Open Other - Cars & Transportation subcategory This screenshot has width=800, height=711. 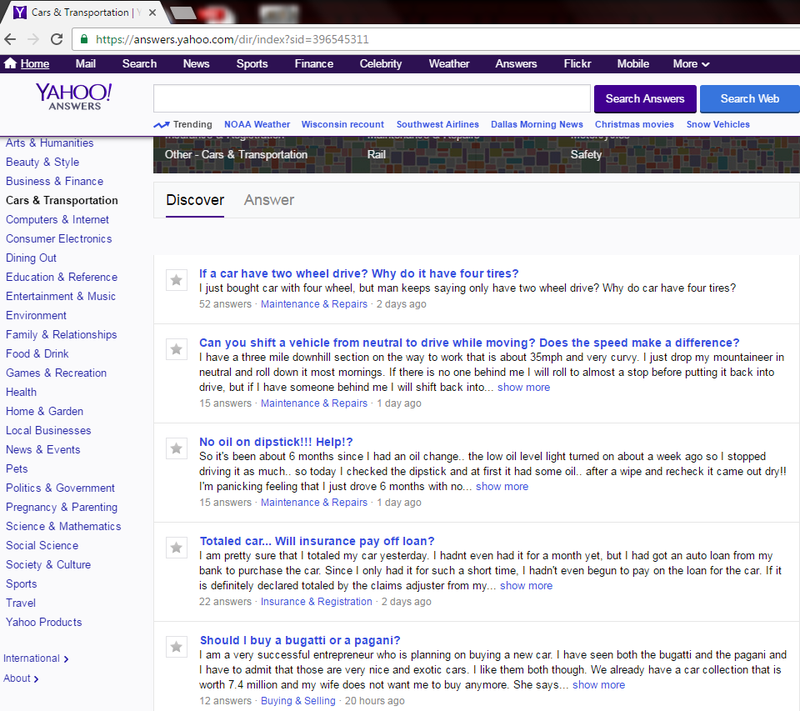[x=236, y=155]
